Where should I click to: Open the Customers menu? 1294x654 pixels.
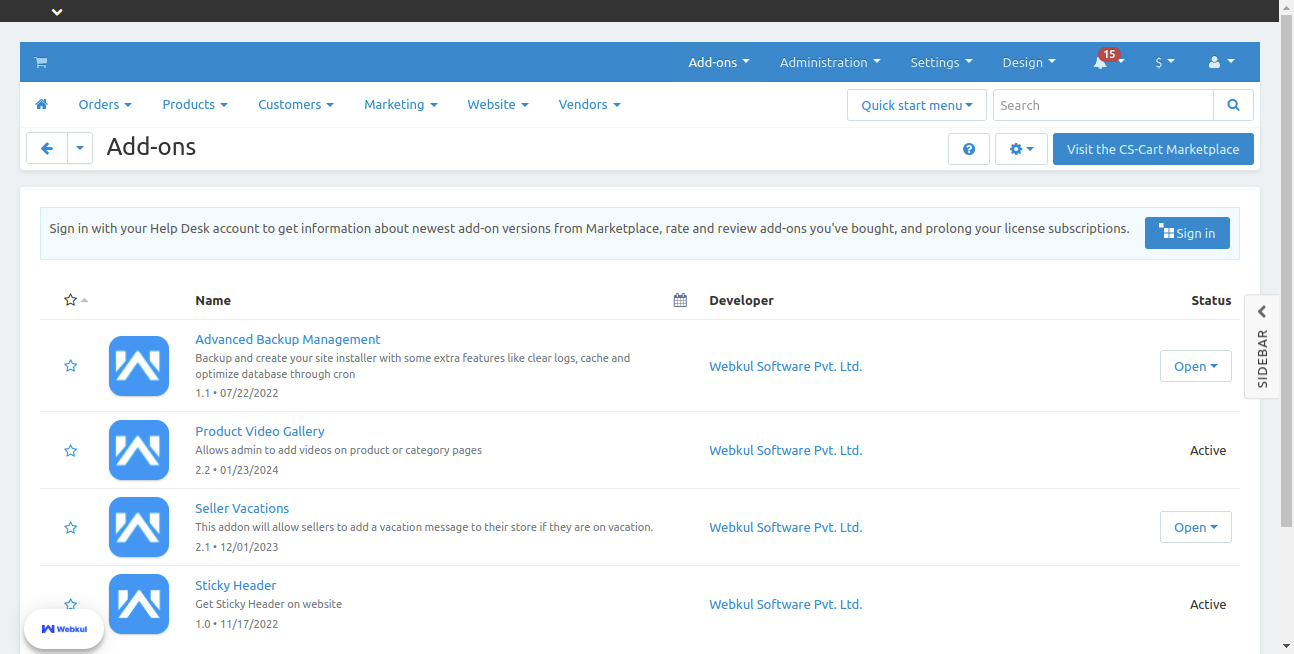click(x=296, y=104)
